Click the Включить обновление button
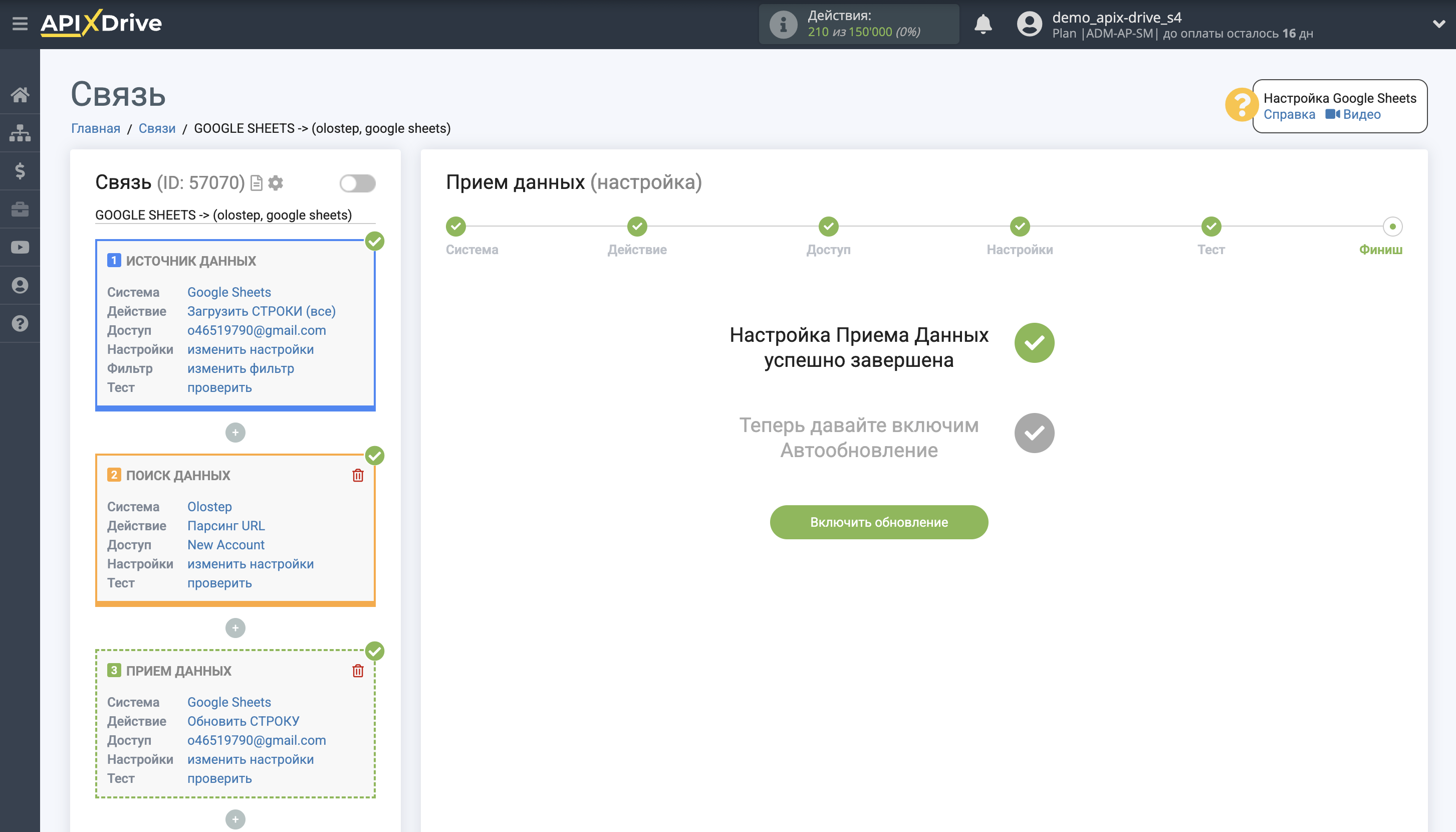 [878, 522]
